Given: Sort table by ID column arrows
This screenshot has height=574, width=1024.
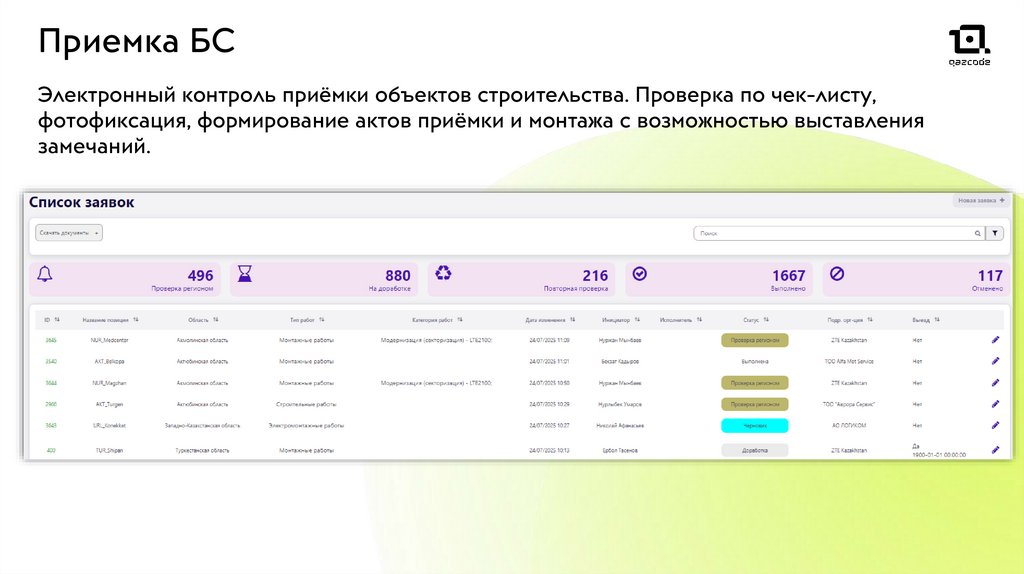Looking at the screenshot, I should pyautogui.click(x=57, y=320).
